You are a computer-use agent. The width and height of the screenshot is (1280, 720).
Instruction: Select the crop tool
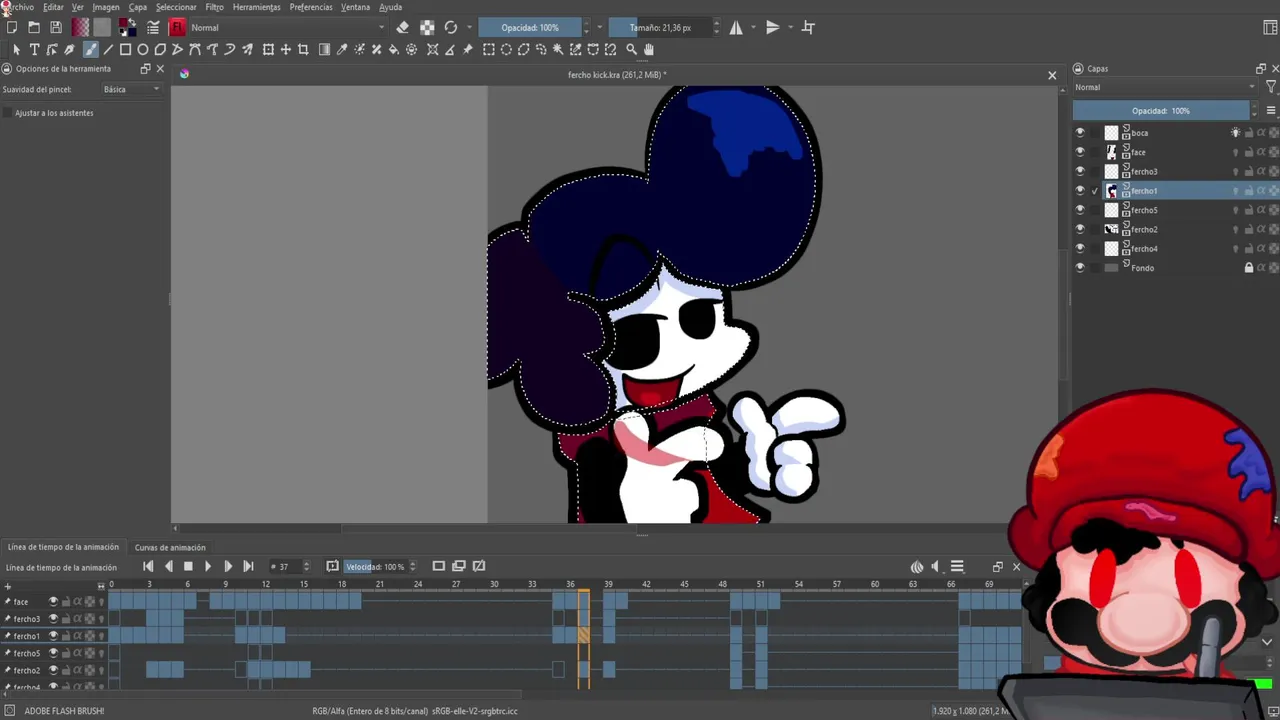(303, 49)
